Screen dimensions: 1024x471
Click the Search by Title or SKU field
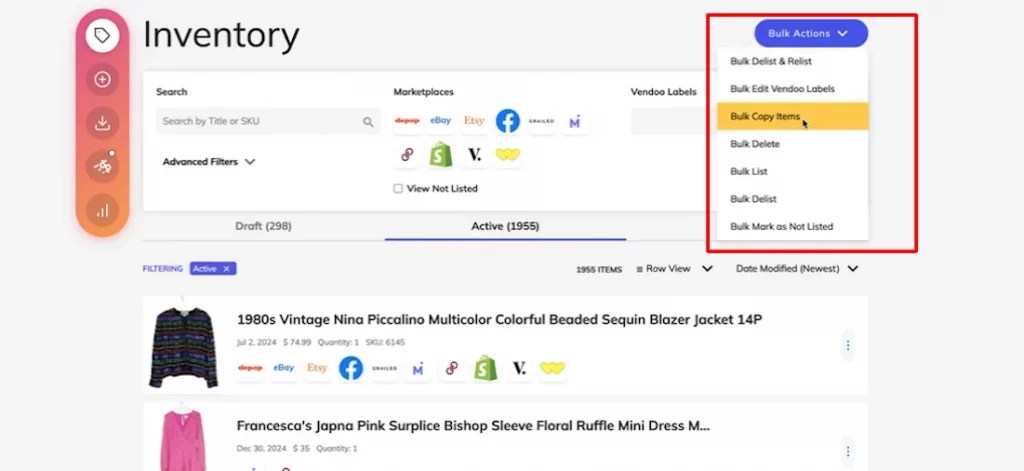(260, 121)
